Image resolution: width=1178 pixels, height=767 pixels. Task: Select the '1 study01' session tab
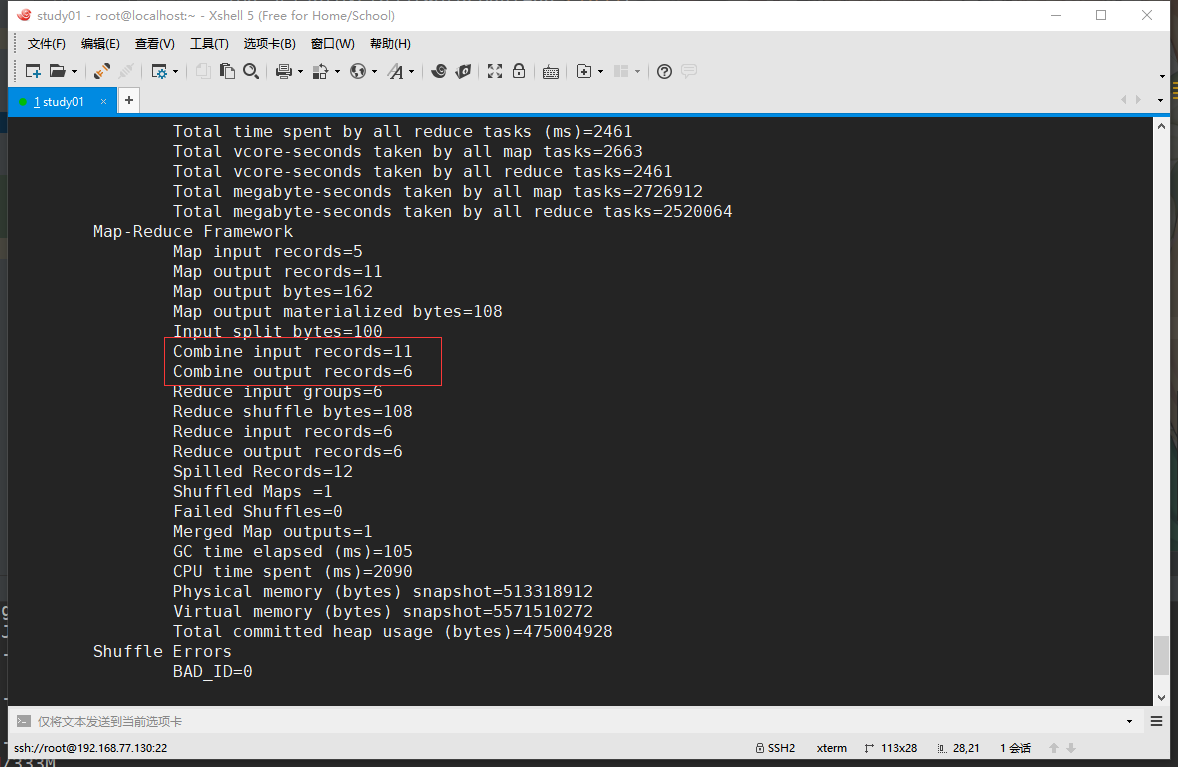(59, 101)
